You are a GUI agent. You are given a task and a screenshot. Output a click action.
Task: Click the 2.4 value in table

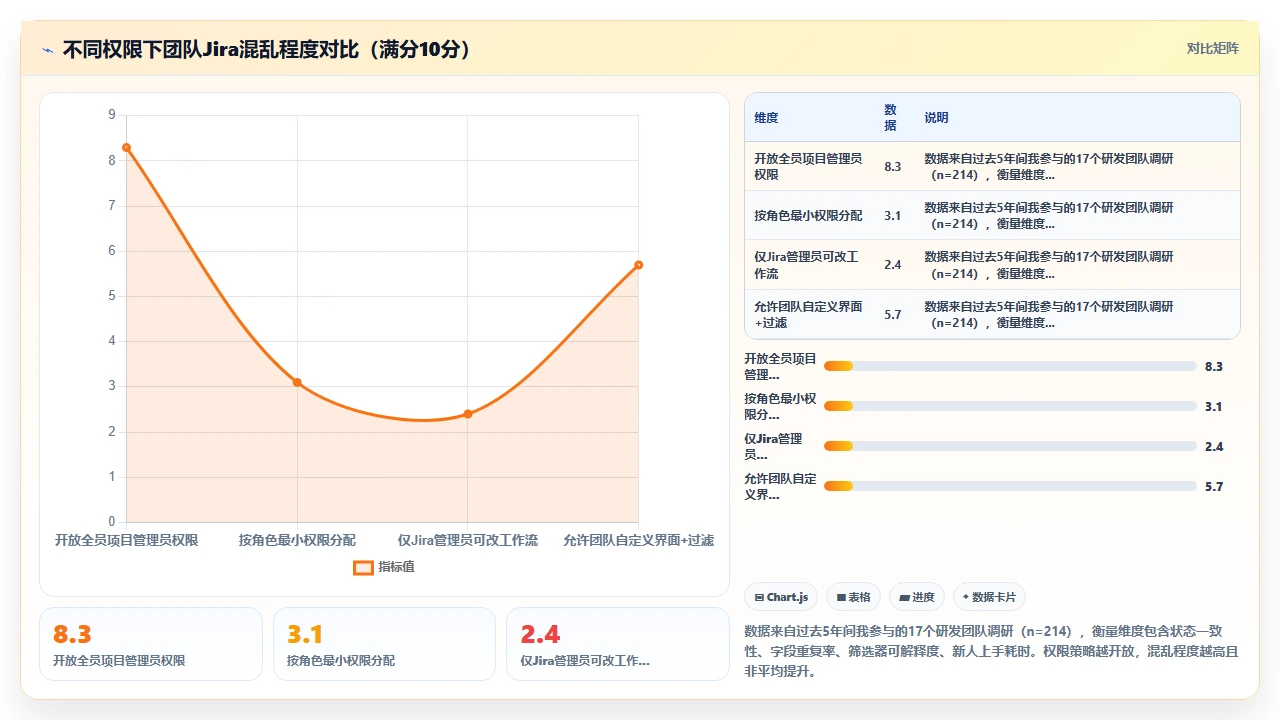893,265
